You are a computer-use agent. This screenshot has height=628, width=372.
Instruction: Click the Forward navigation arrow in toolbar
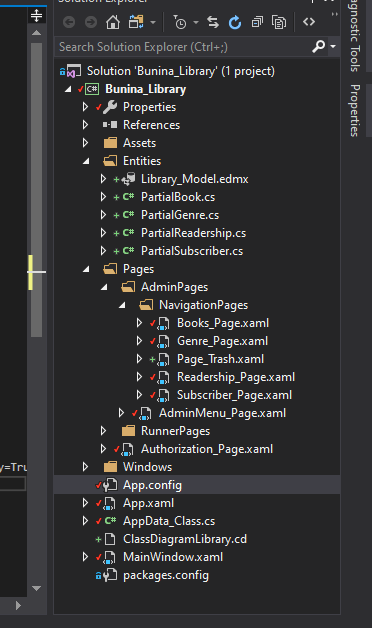click(x=91, y=22)
